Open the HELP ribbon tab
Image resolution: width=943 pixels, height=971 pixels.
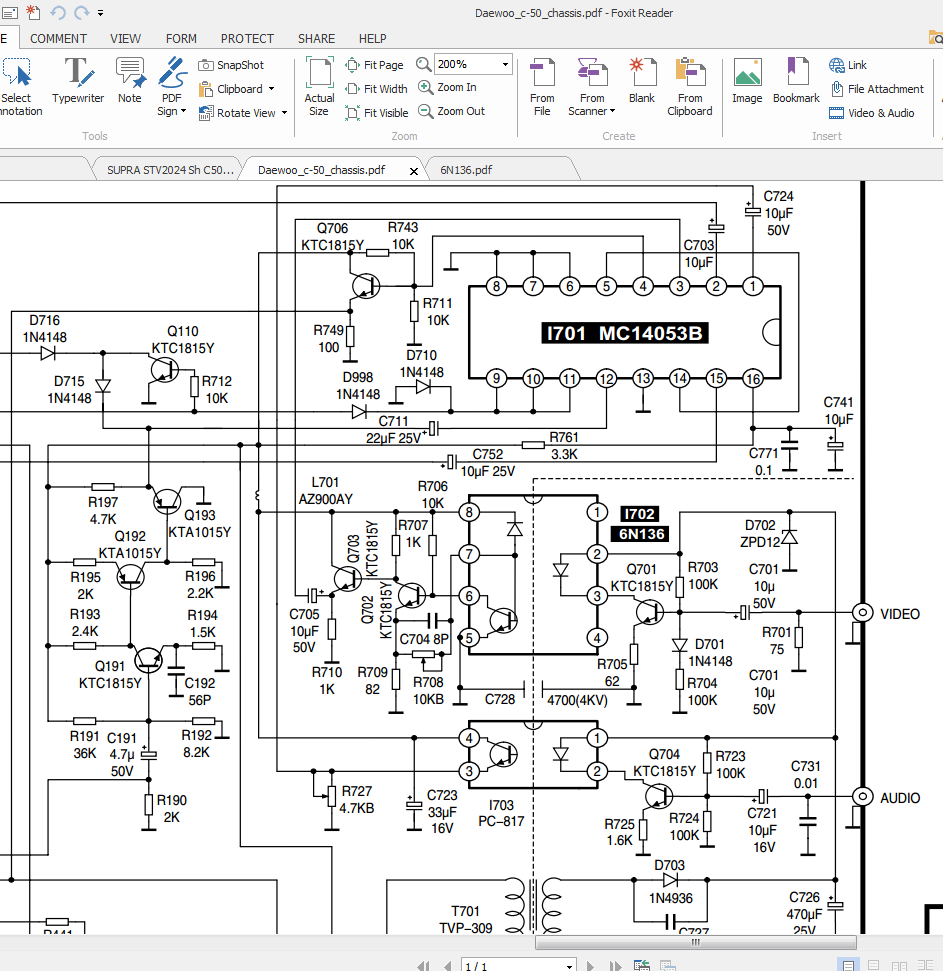point(372,38)
